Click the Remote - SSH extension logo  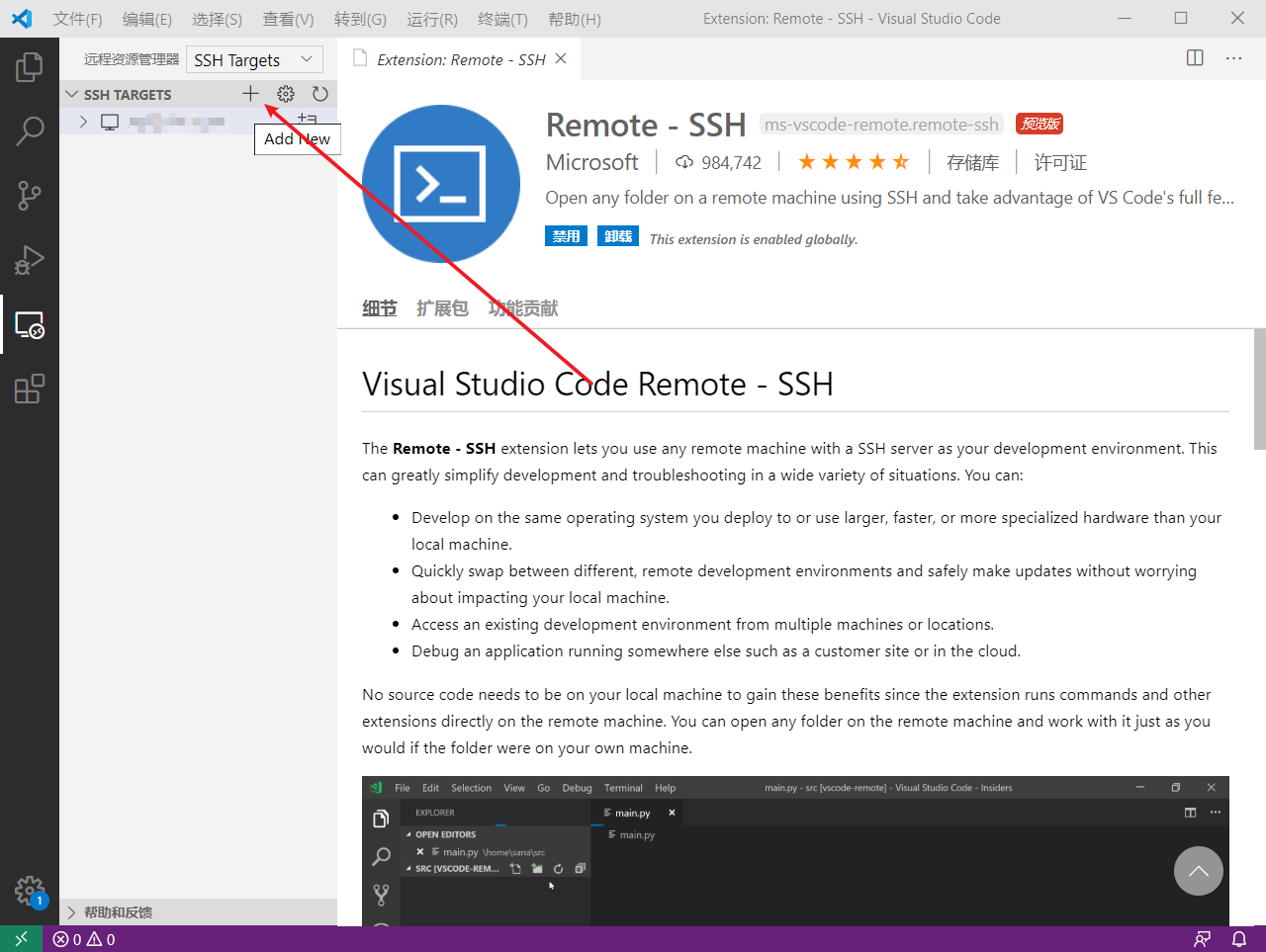441,184
